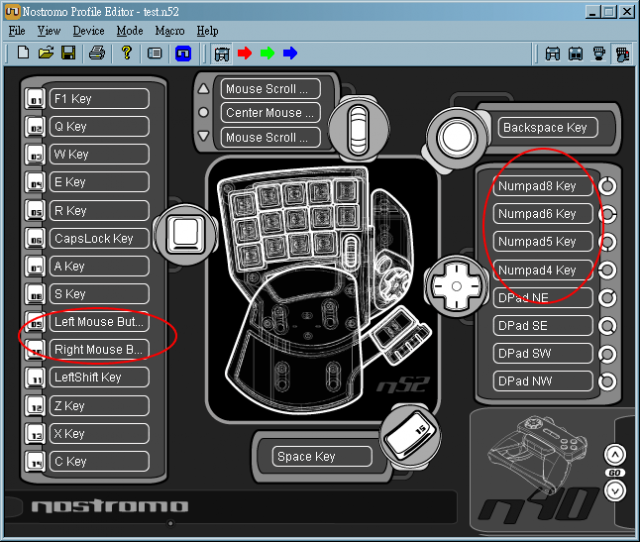Click the Space Key assignment
The width and height of the screenshot is (640, 542).
click(322, 456)
